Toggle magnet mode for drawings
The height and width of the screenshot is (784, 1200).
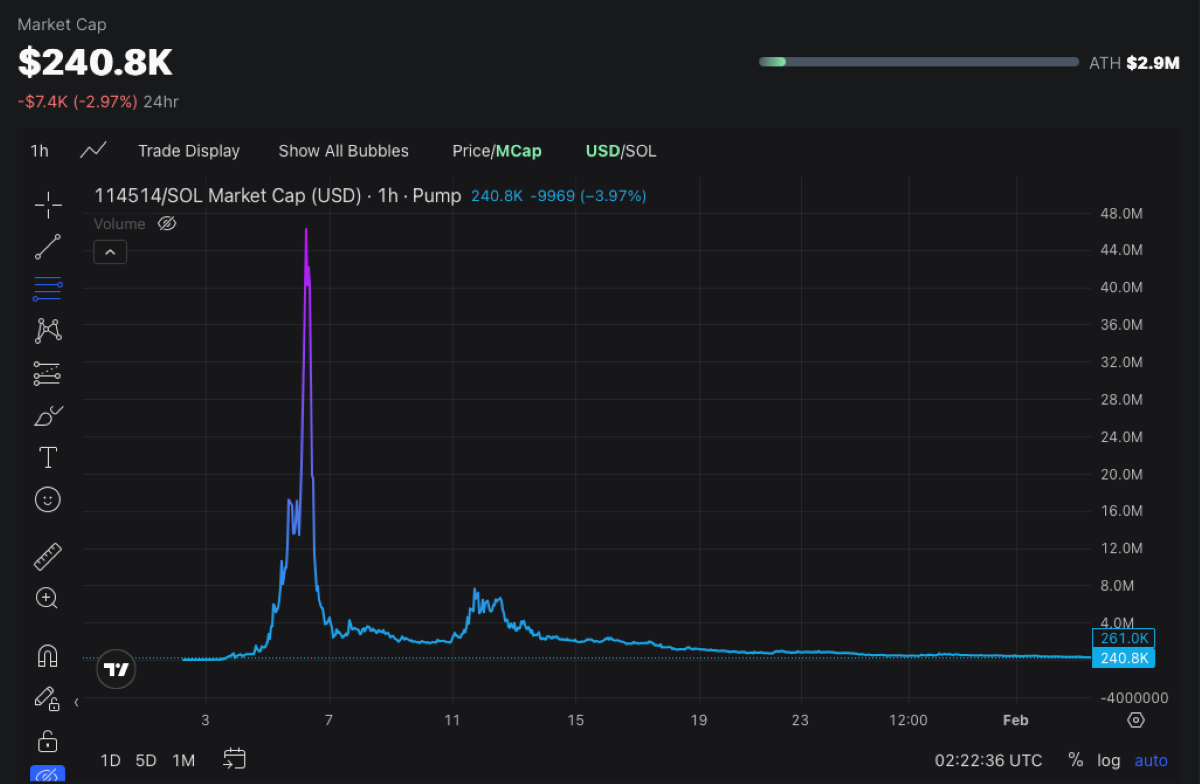pos(47,656)
